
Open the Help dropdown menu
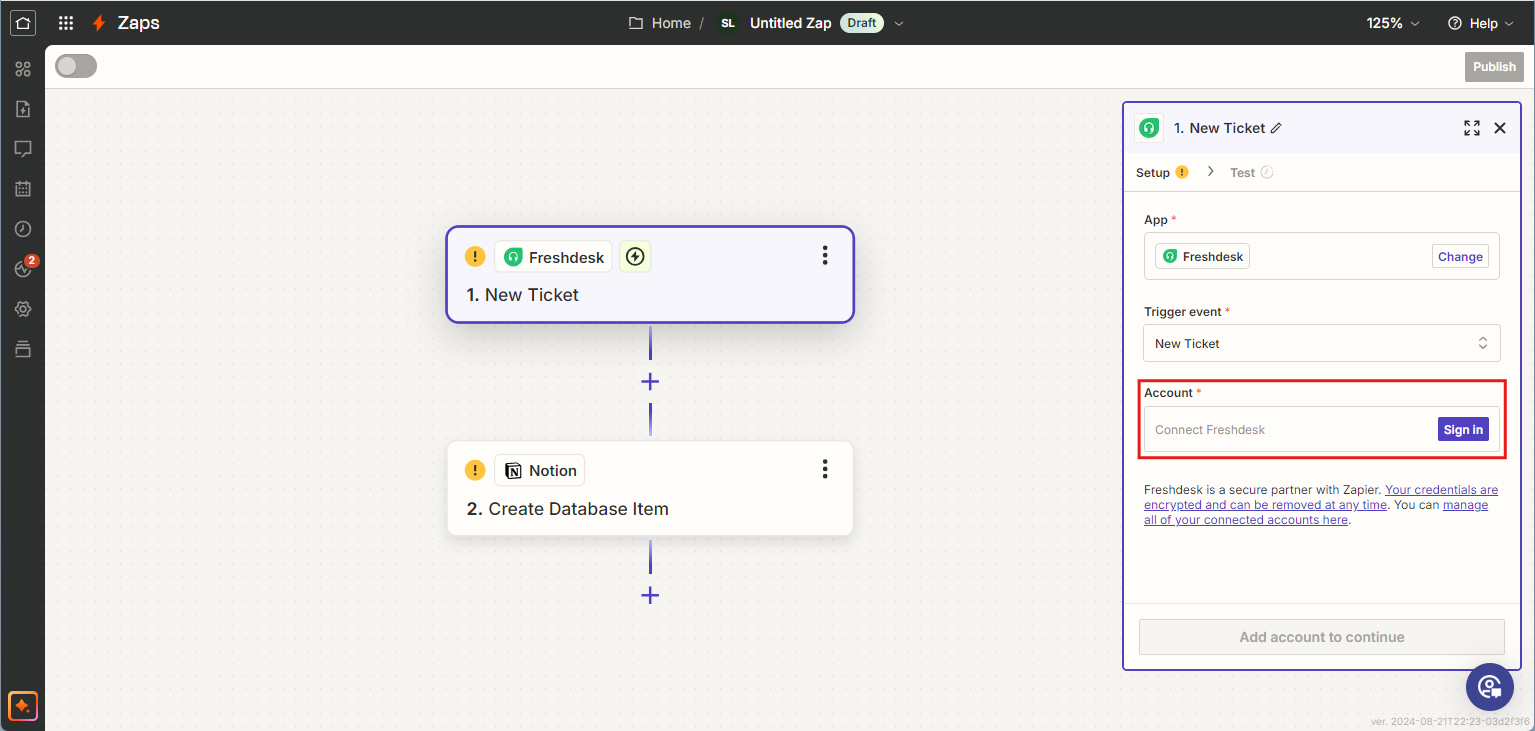click(1483, 23)
